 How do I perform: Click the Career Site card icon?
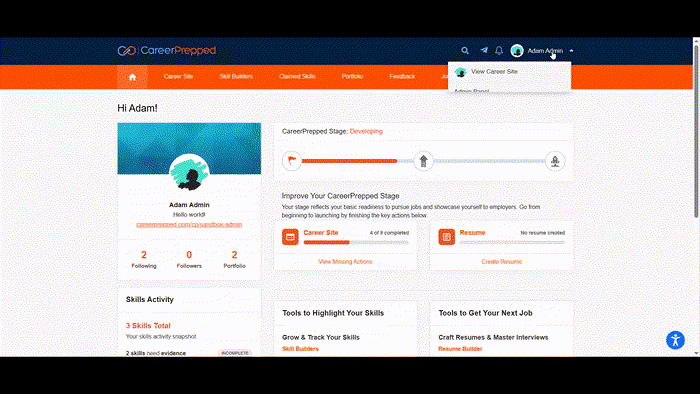[290, 237]
